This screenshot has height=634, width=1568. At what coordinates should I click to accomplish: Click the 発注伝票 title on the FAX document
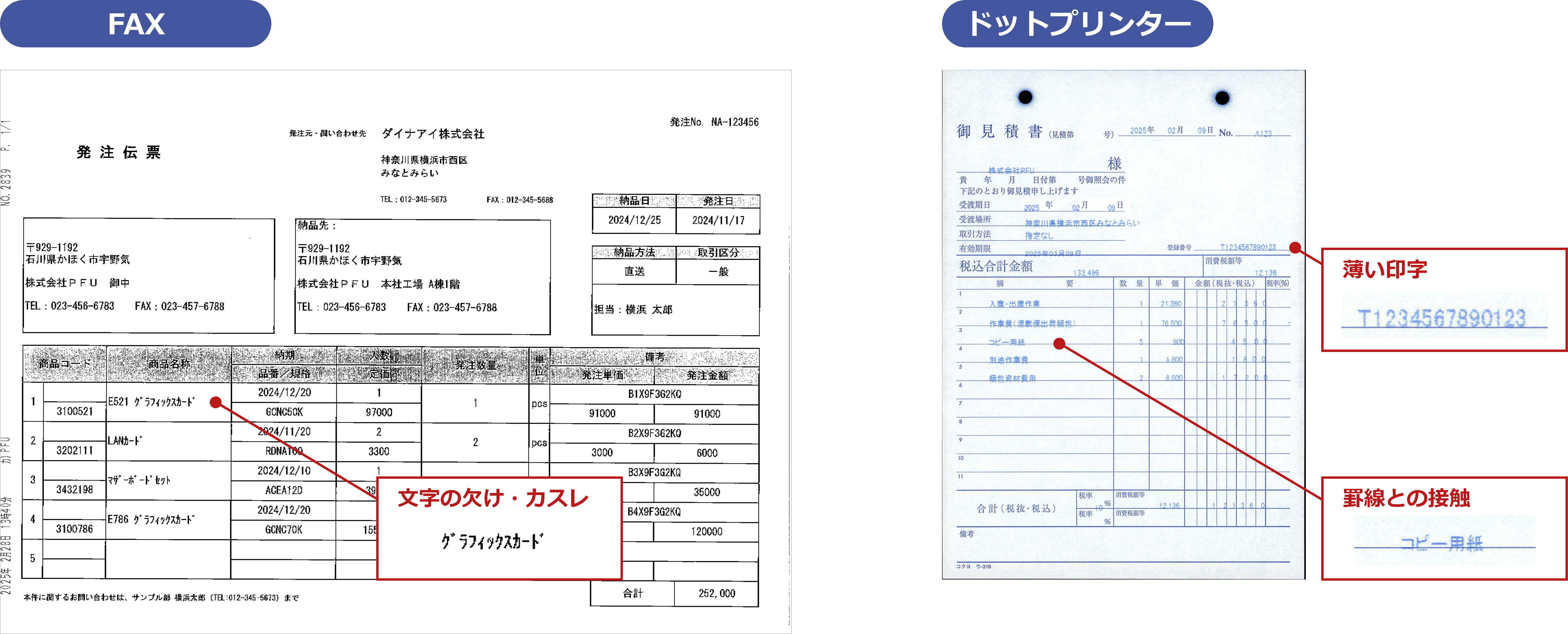point(119,152)
